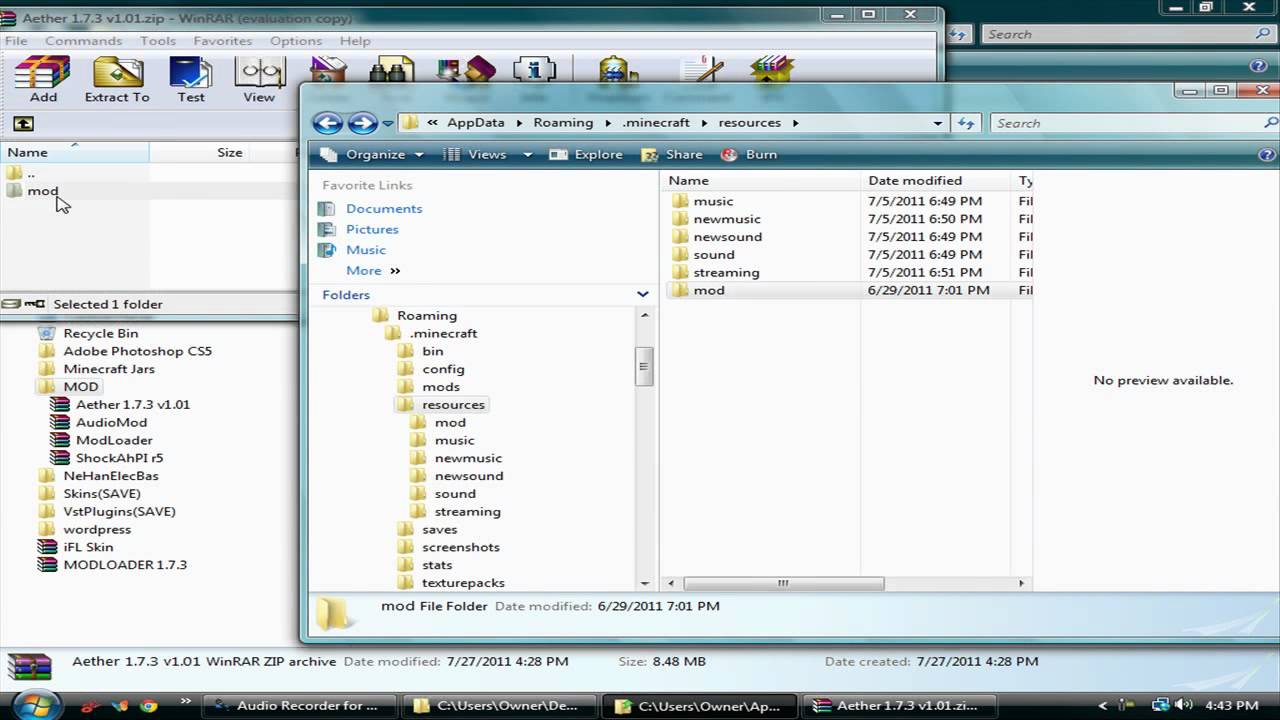Click the Folders tree vertical scrollbar thumb
Screen dimensions: 1280x720
[x=645, y=366]
